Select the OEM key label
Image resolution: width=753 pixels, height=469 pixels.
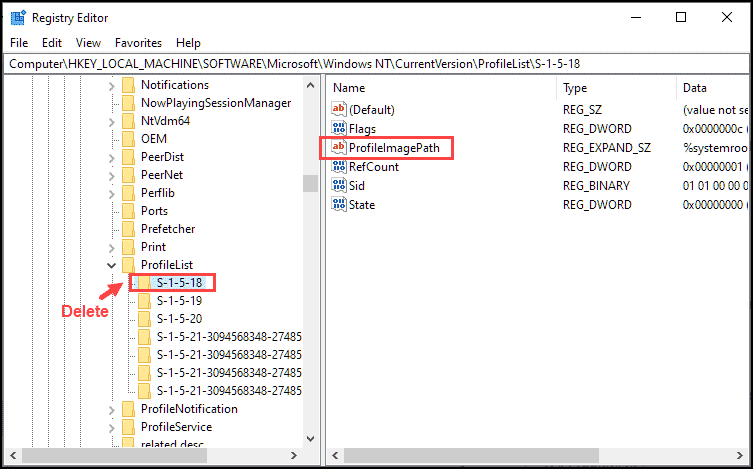154,139
